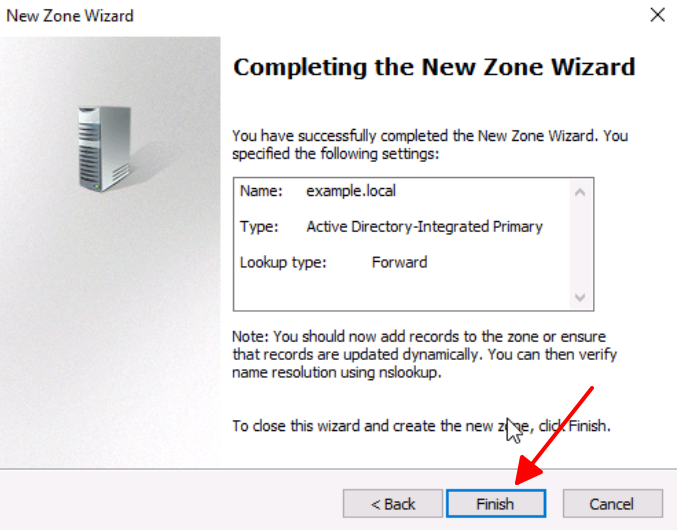
Task: Click the Finish button
Action: 496,503
